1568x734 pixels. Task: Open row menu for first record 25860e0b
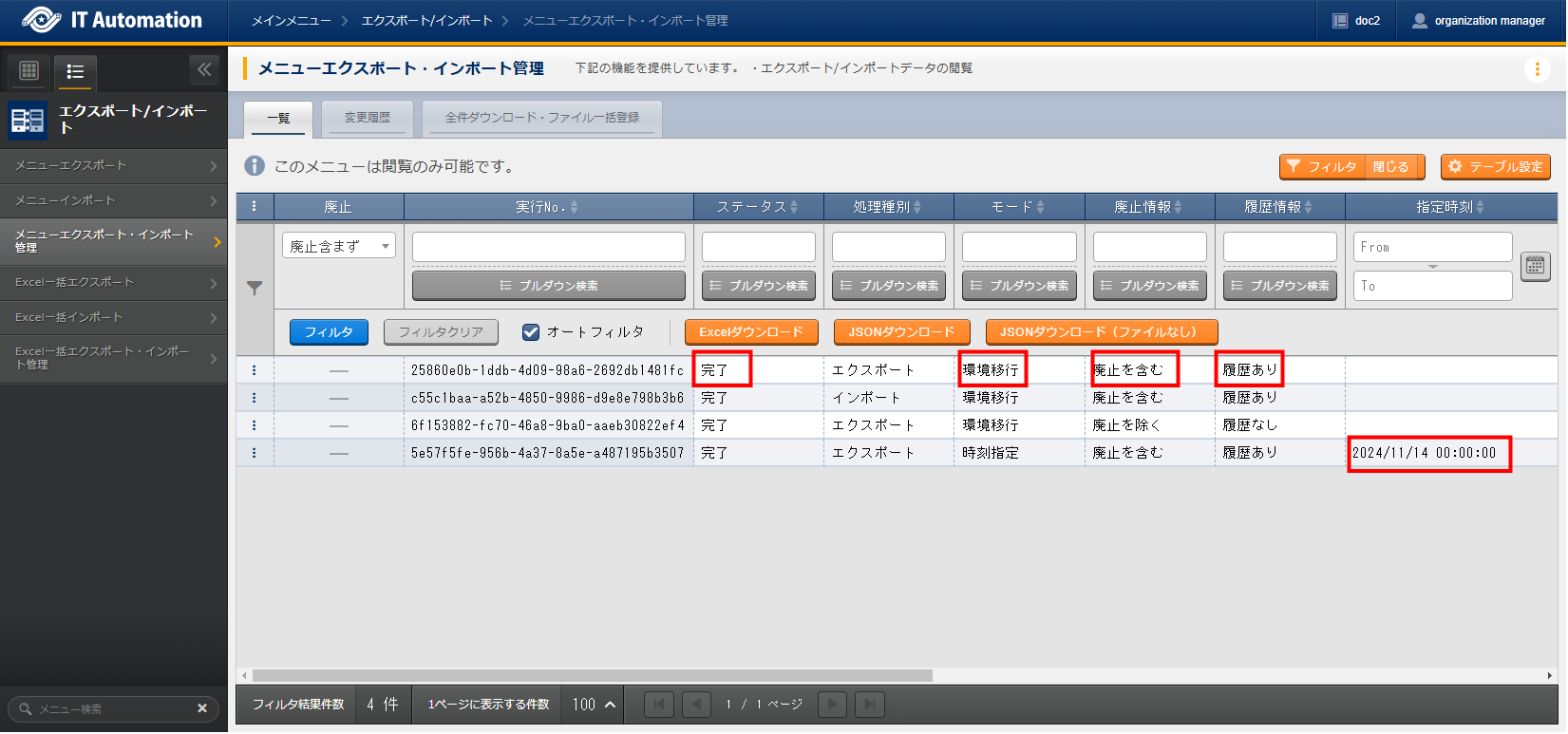click(254, 370)
